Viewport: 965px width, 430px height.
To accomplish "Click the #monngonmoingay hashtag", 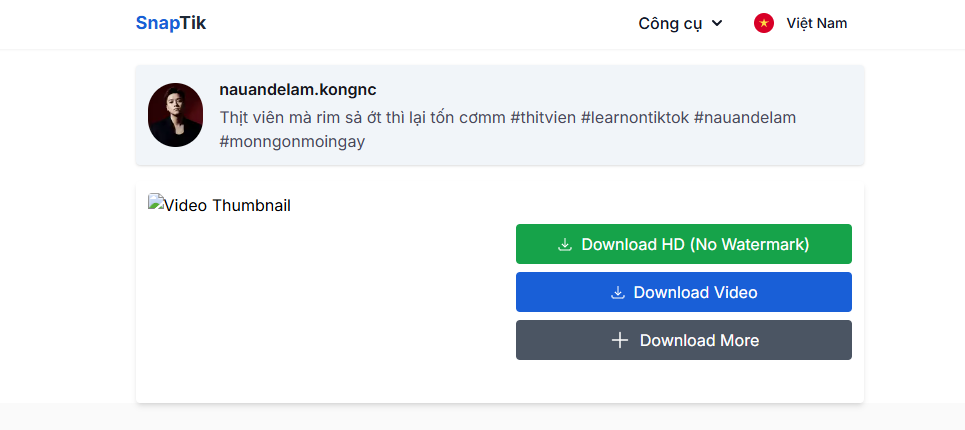I will coord(292,141).
